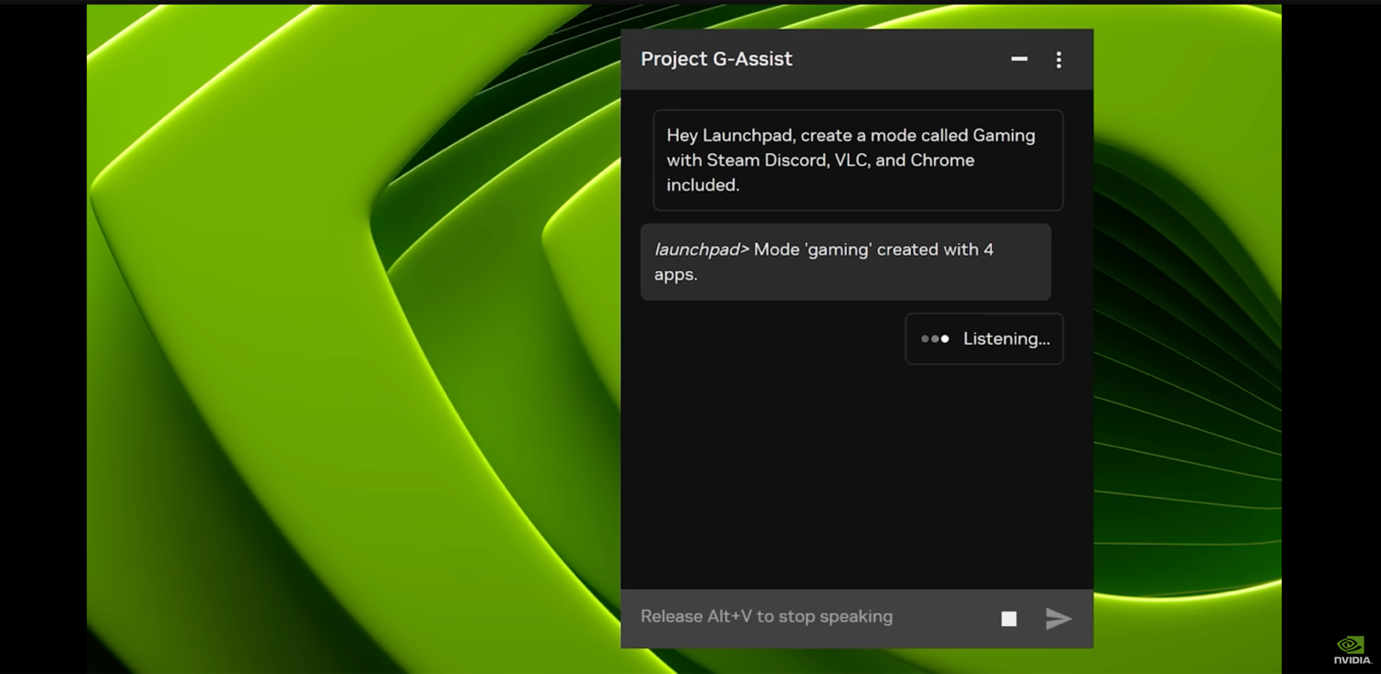Image resolution: width=1381 pixels, height=674 pixels.
Task: Send the message with the arrow icon
Action: coord(1058,619)
